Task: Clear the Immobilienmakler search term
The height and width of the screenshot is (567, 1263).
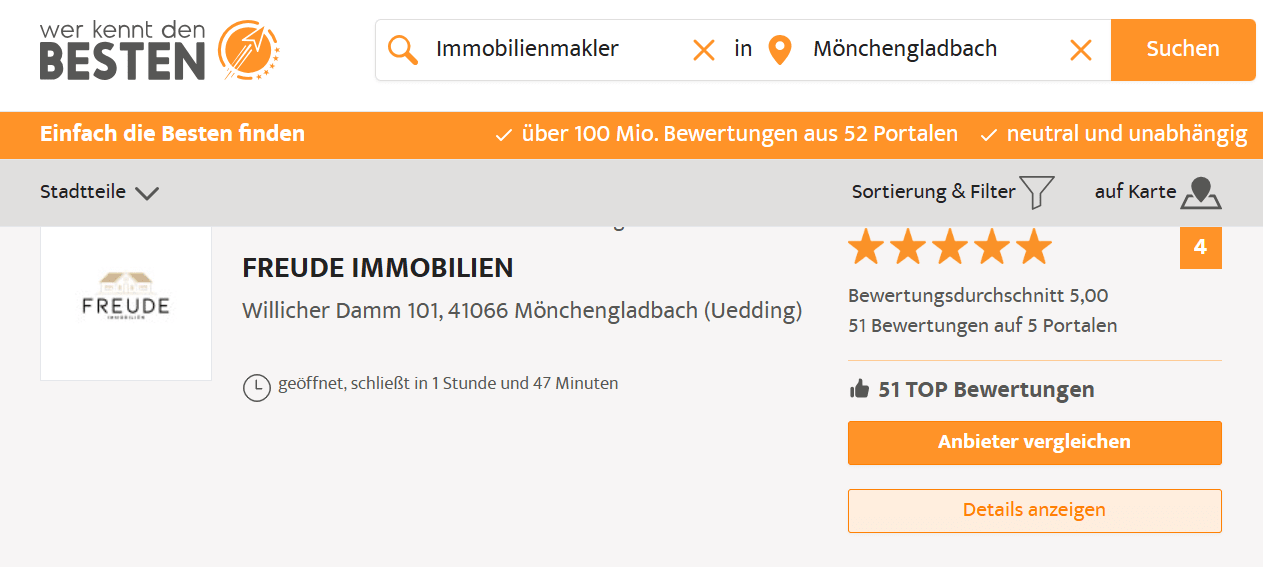Action: [704, 49]
